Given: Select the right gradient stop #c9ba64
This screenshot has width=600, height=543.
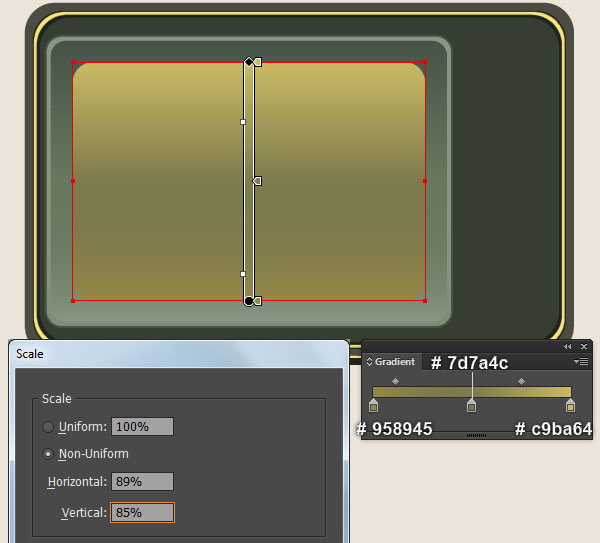Looking at the screenshot, I should [570, 406].
